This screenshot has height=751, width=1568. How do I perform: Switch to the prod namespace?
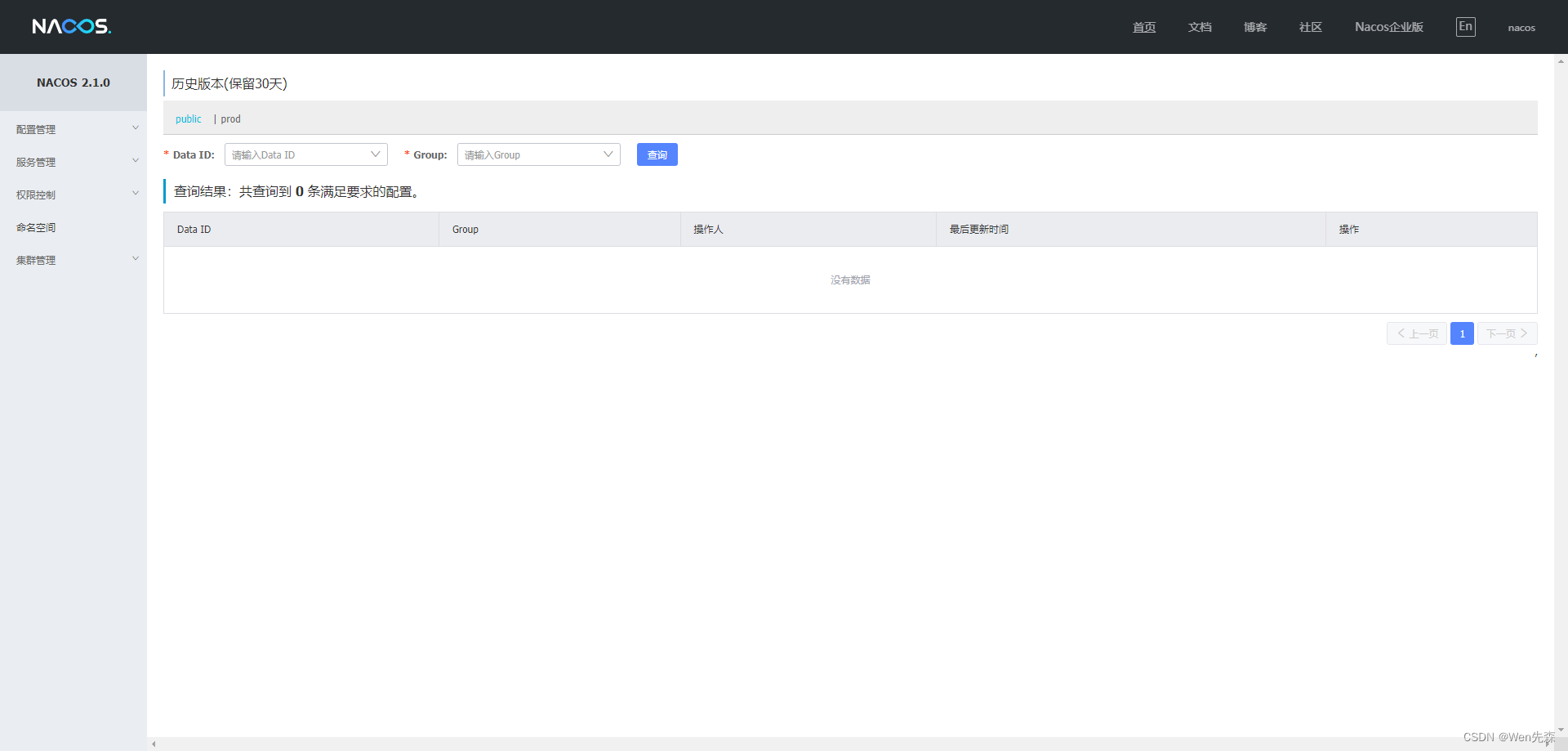[230, 119]
